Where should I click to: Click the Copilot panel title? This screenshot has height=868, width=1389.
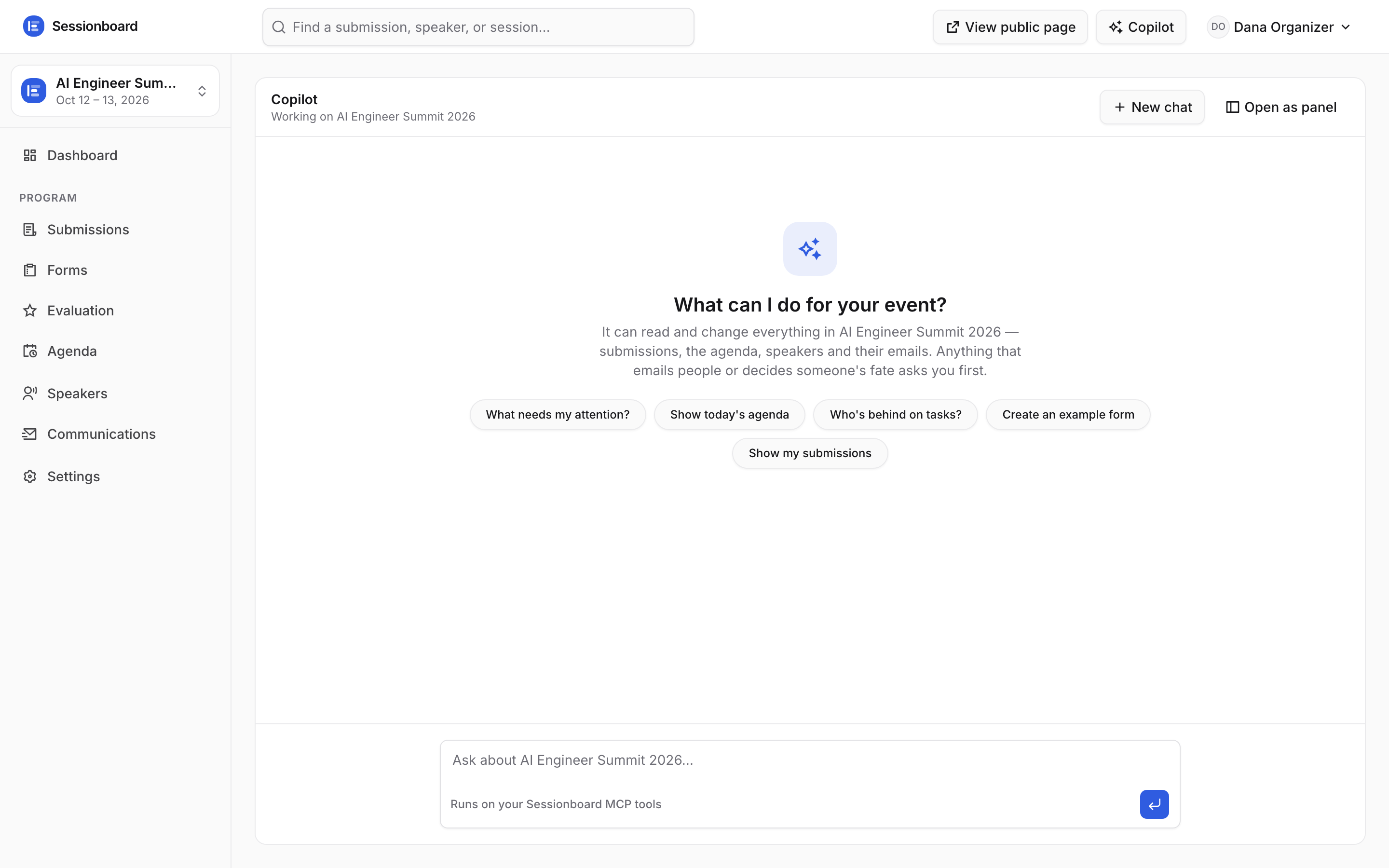(x=295, y=99)
